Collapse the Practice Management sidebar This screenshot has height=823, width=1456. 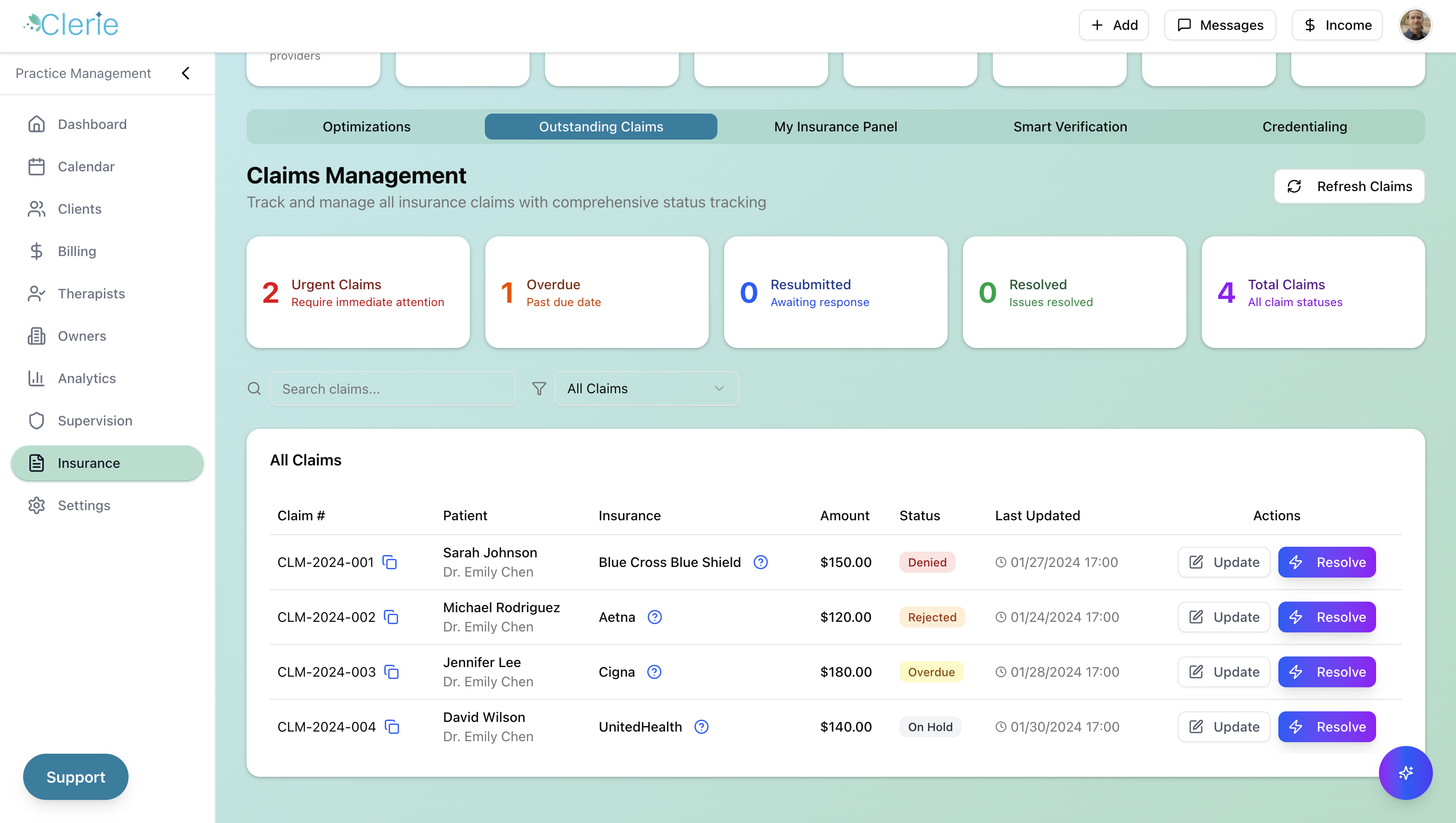(185, 73)
